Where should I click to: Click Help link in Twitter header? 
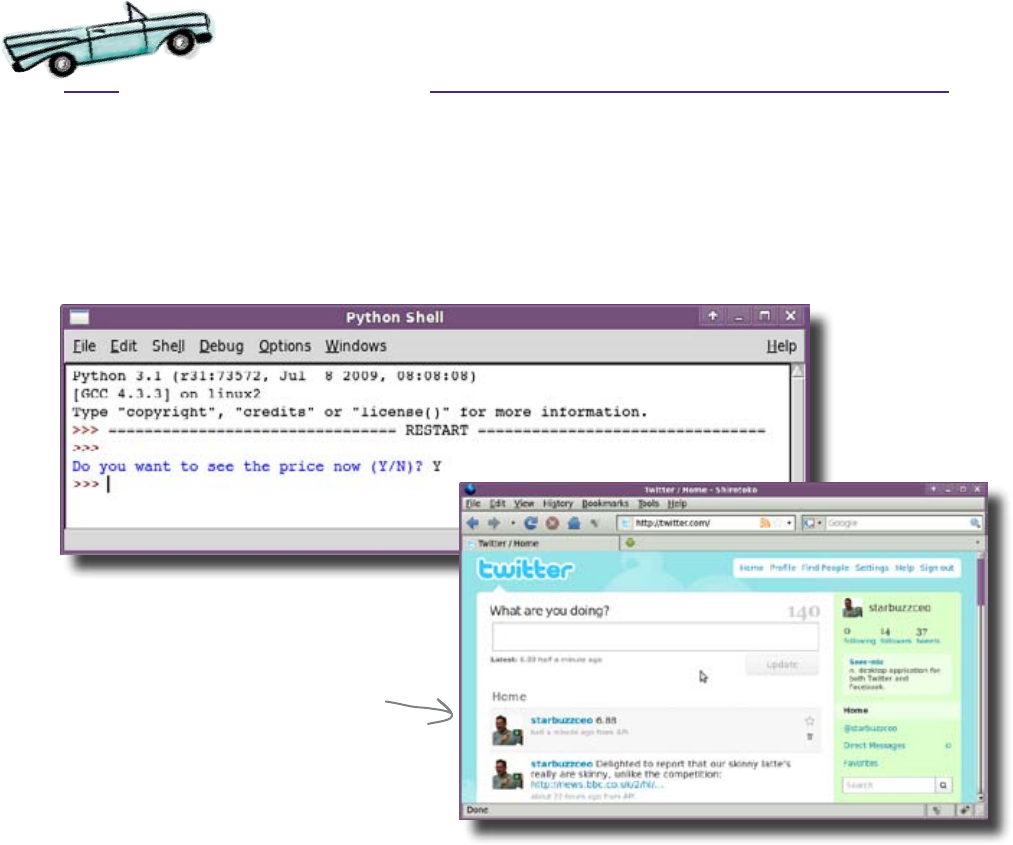click(x=904, y=568)
